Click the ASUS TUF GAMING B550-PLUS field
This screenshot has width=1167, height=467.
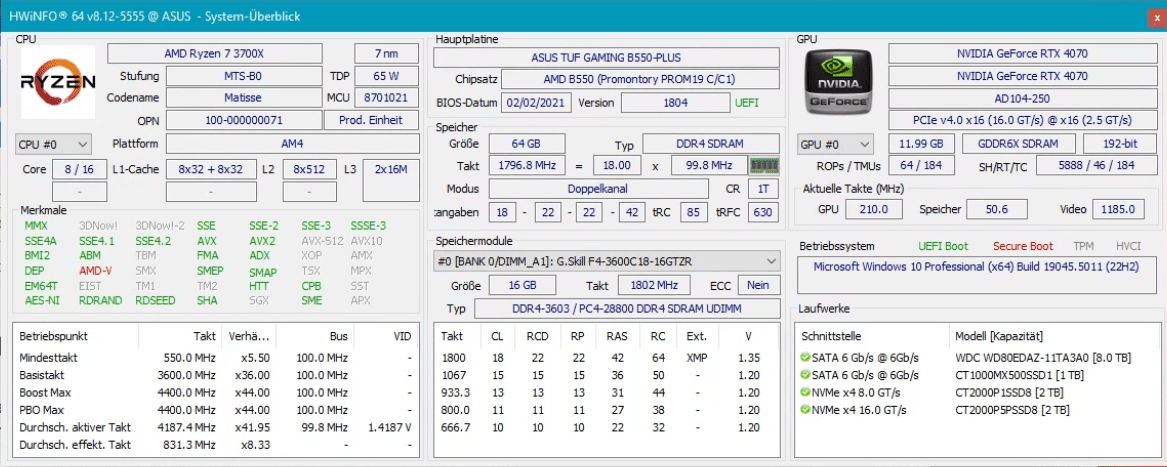pyautogui.click(x=607, y=57)
